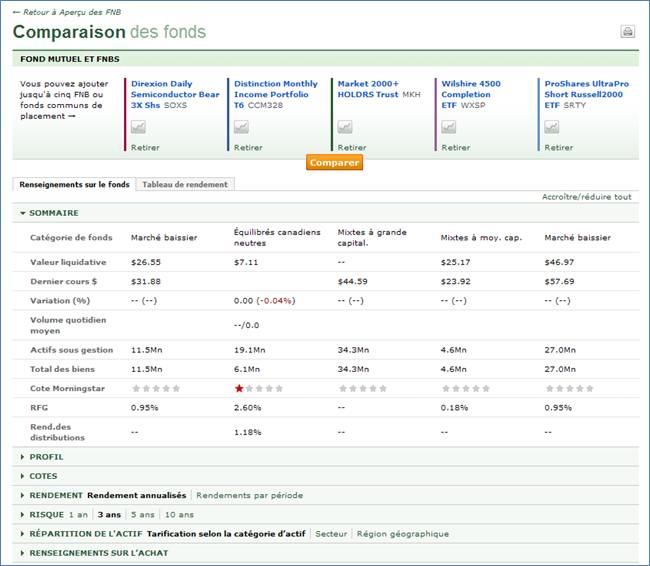Click the Valeur liquidative row label
Viewport: 650px width, 566px height.
[x=68, y=262]
